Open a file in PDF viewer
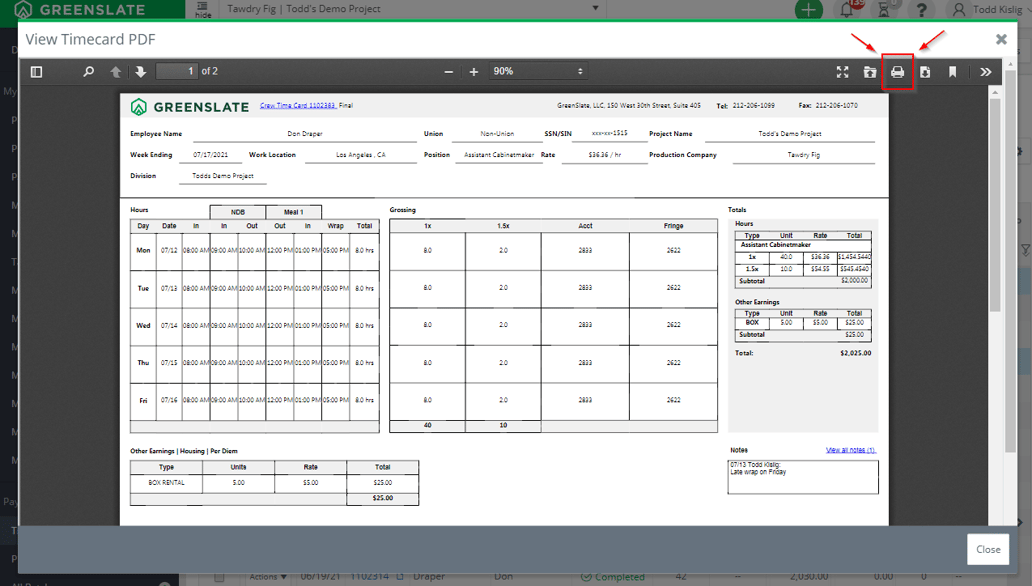 point(870,72)
